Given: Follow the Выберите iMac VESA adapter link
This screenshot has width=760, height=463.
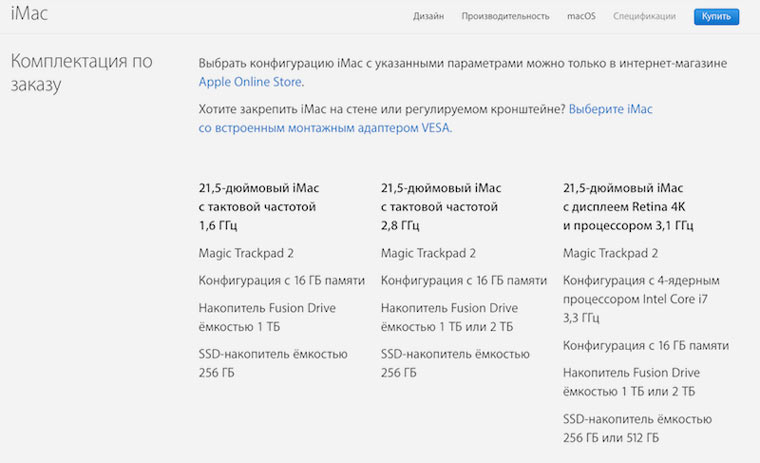Looking at the screenshot, I should 610,109.
